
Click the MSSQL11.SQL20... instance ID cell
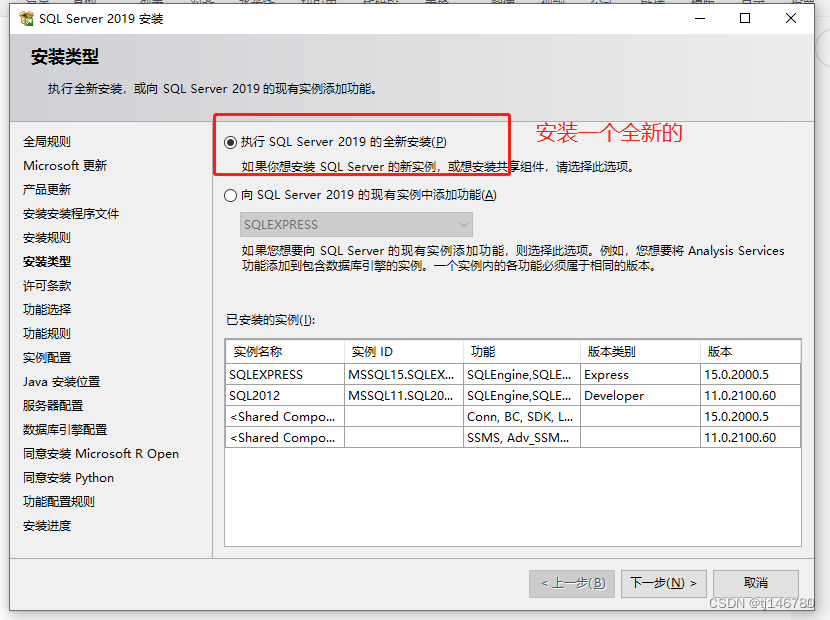[404, 396]
